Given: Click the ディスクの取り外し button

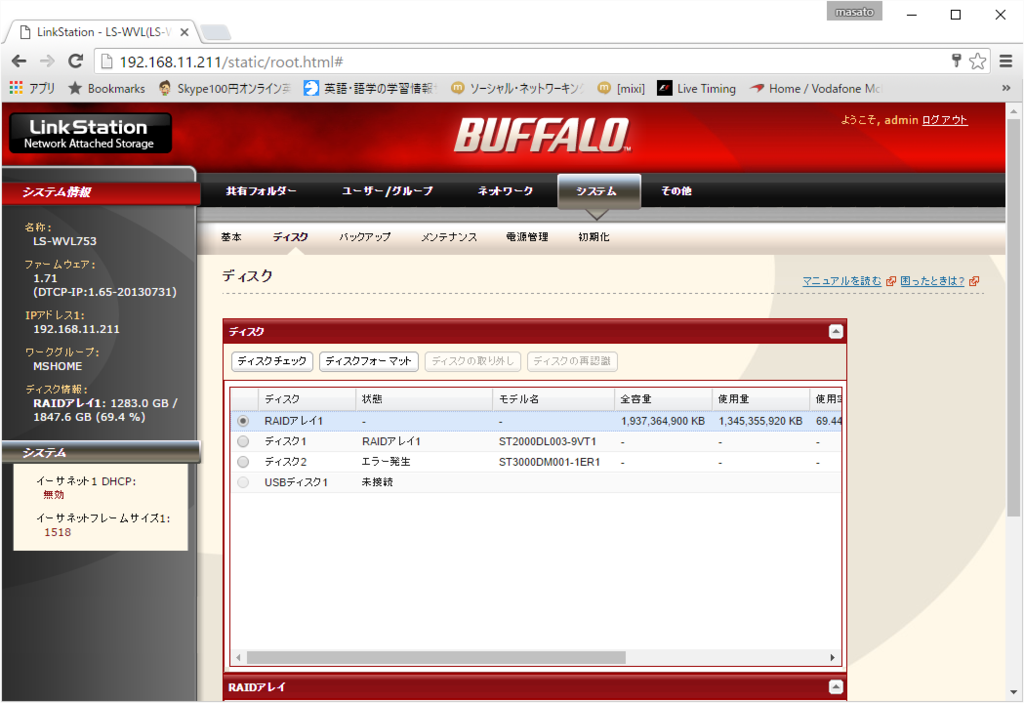Looking at the screenshot, I should click(x=472, y=361).
